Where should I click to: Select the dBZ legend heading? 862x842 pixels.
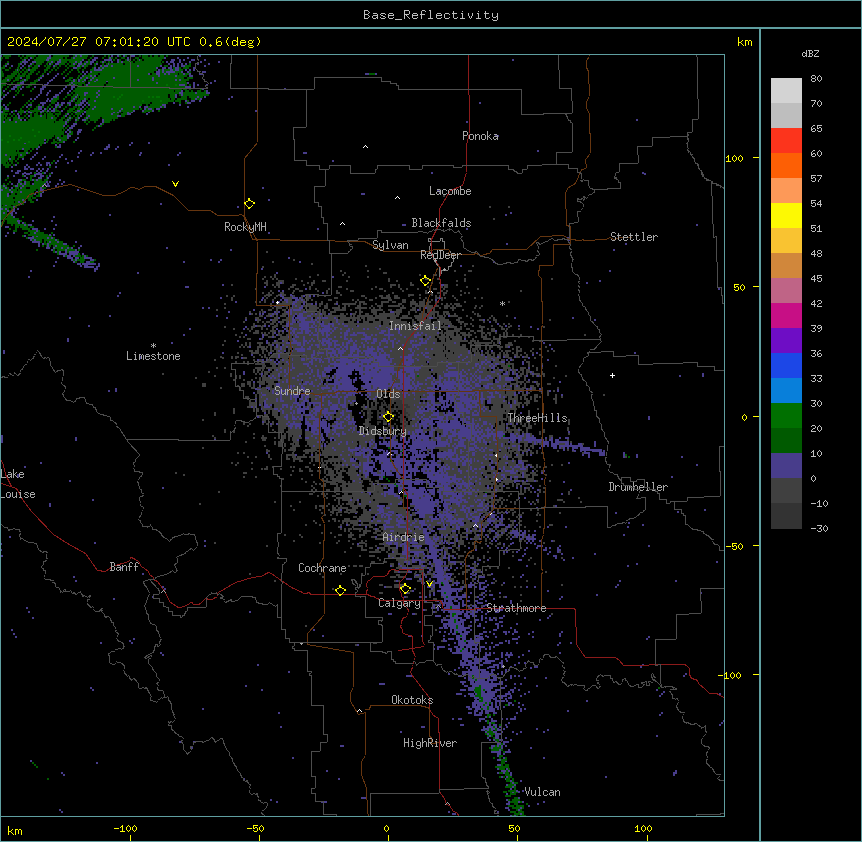point(810,54)
